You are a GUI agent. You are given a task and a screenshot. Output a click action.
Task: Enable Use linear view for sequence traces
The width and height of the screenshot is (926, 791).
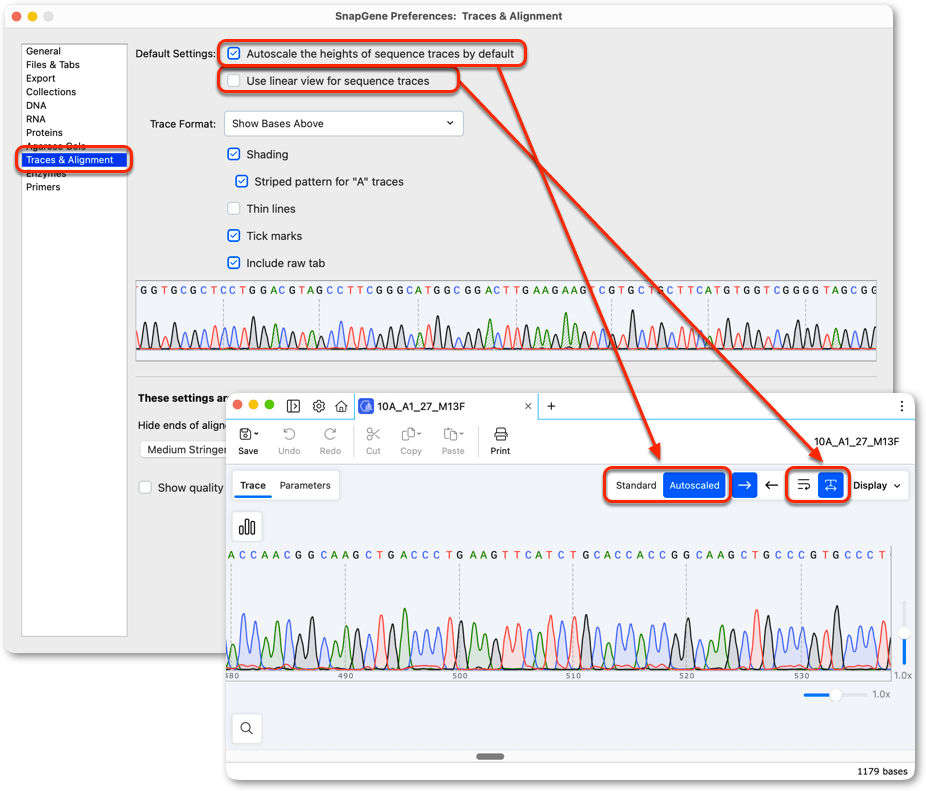tap(234, 81)
